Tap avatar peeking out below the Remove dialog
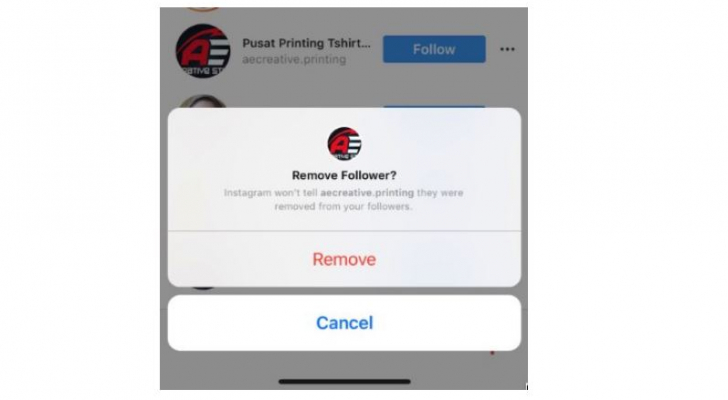This screenshot has width=728, height=400. (x=203, y=288)
